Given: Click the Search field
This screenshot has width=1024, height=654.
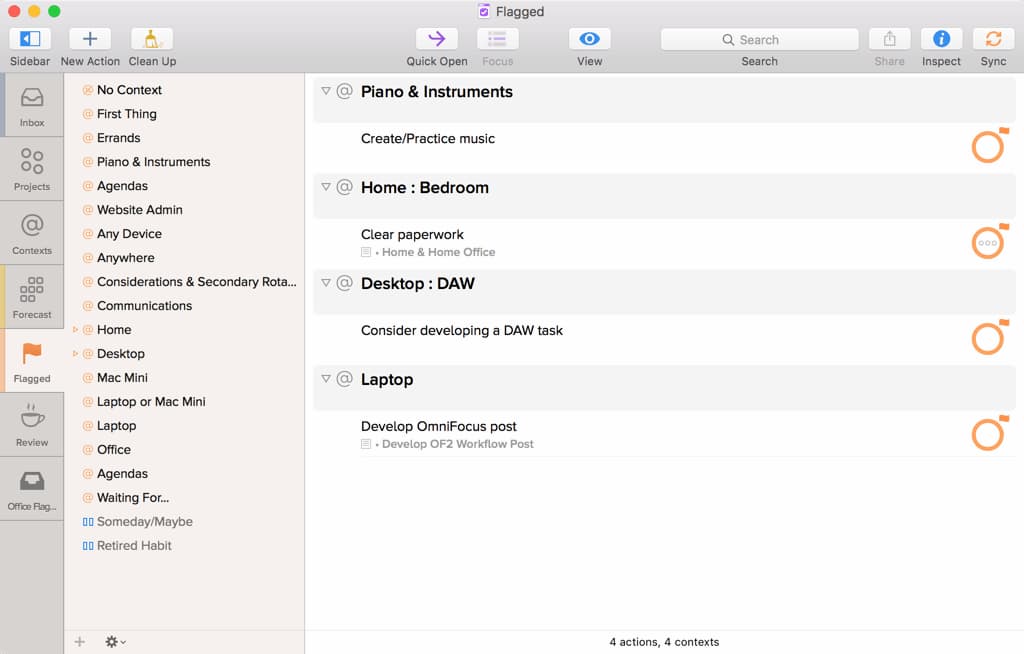Looking at the screenshot, I should point(759,40).
